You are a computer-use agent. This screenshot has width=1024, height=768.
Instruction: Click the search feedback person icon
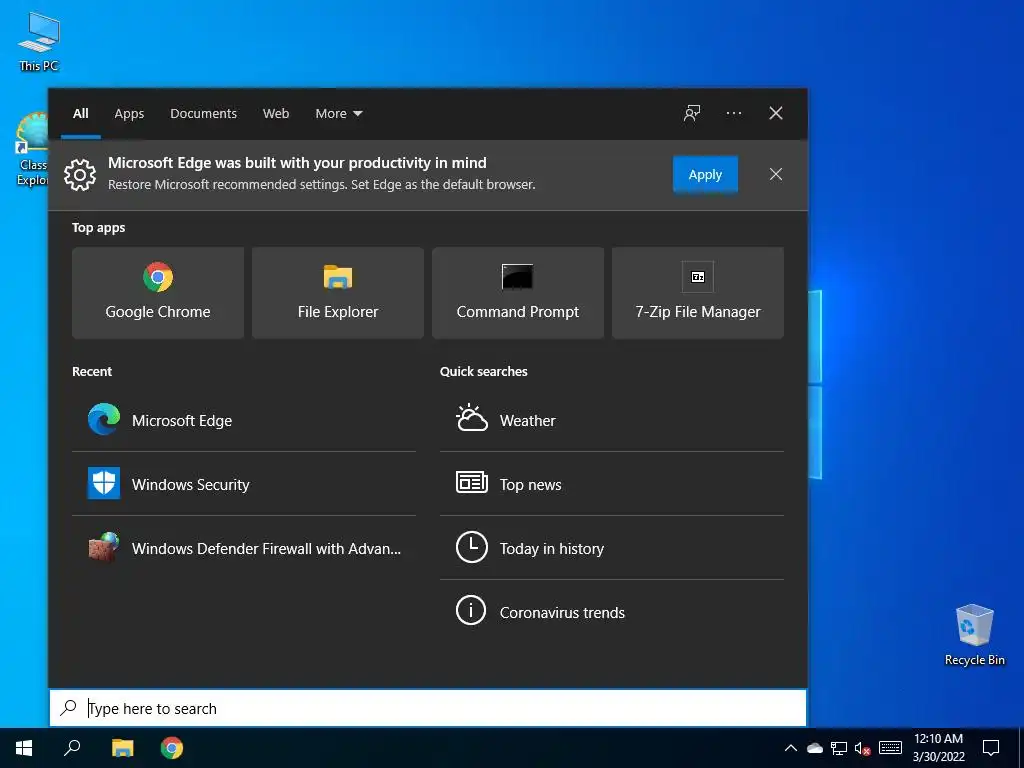692,113
